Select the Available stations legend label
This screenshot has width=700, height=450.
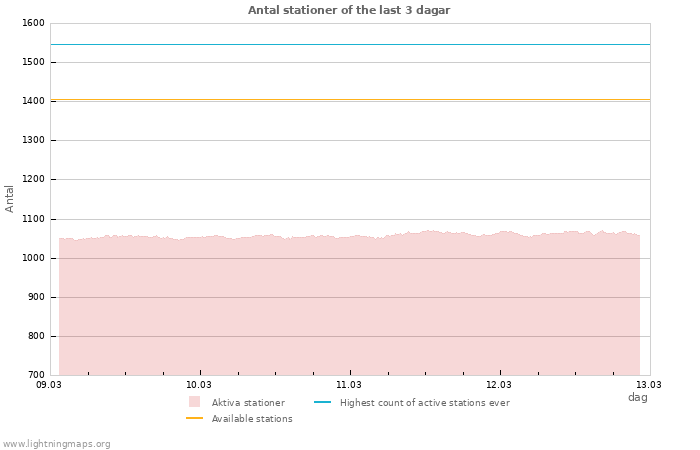pos(252,419)
